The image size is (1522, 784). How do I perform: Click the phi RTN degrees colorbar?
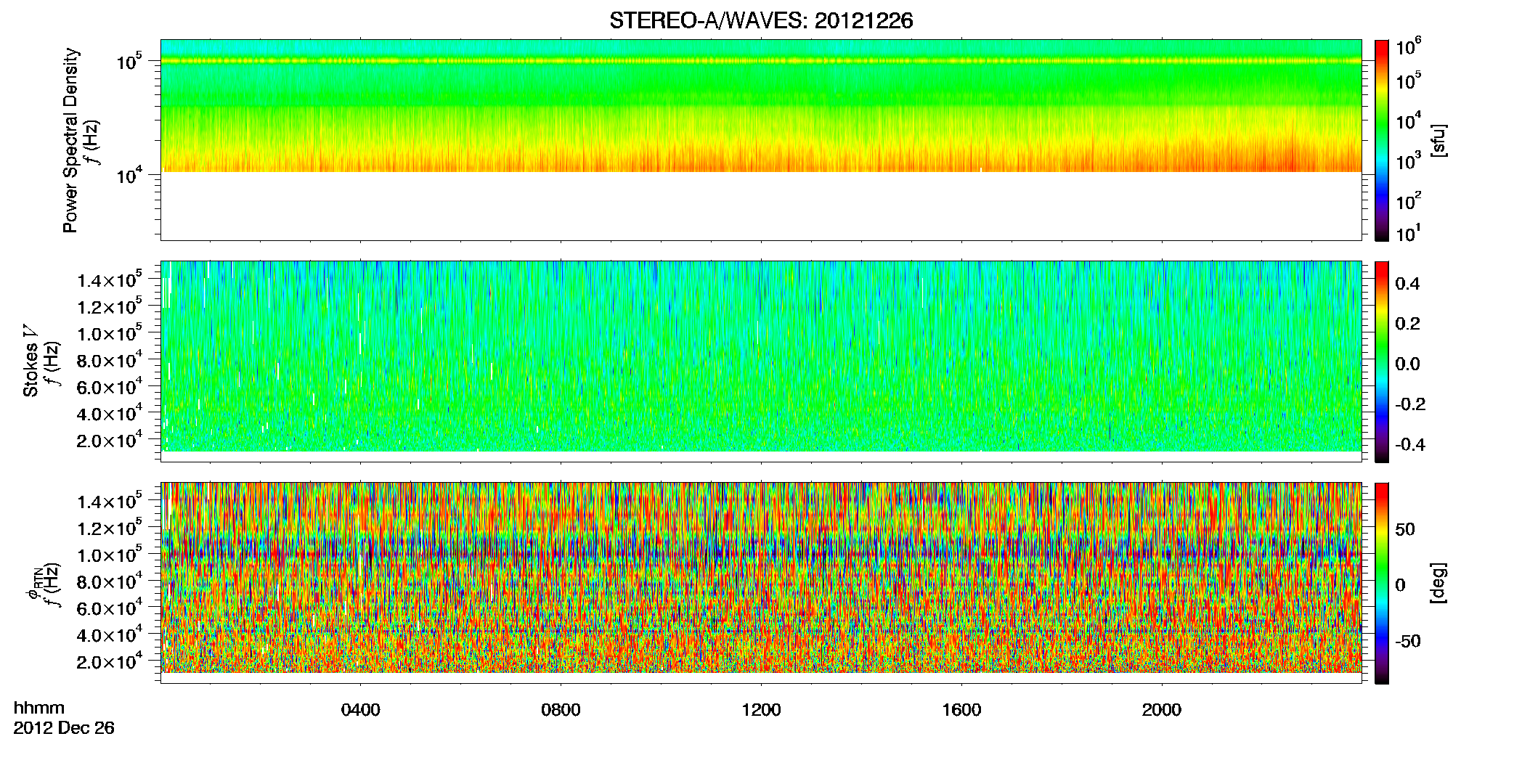(1382, 583)
